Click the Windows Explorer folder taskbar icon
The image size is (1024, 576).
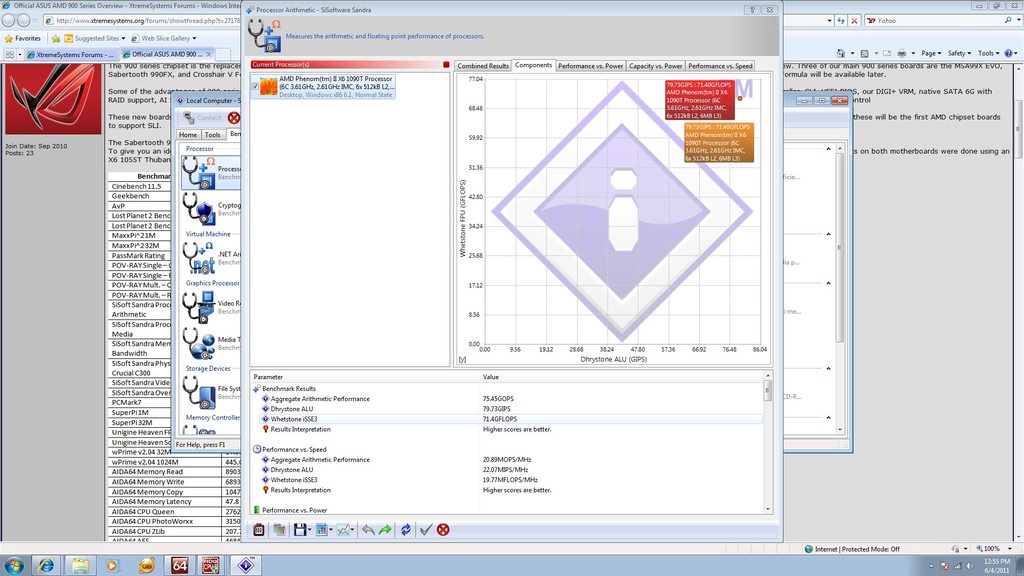pyautogui.click(x=80, y=566)
